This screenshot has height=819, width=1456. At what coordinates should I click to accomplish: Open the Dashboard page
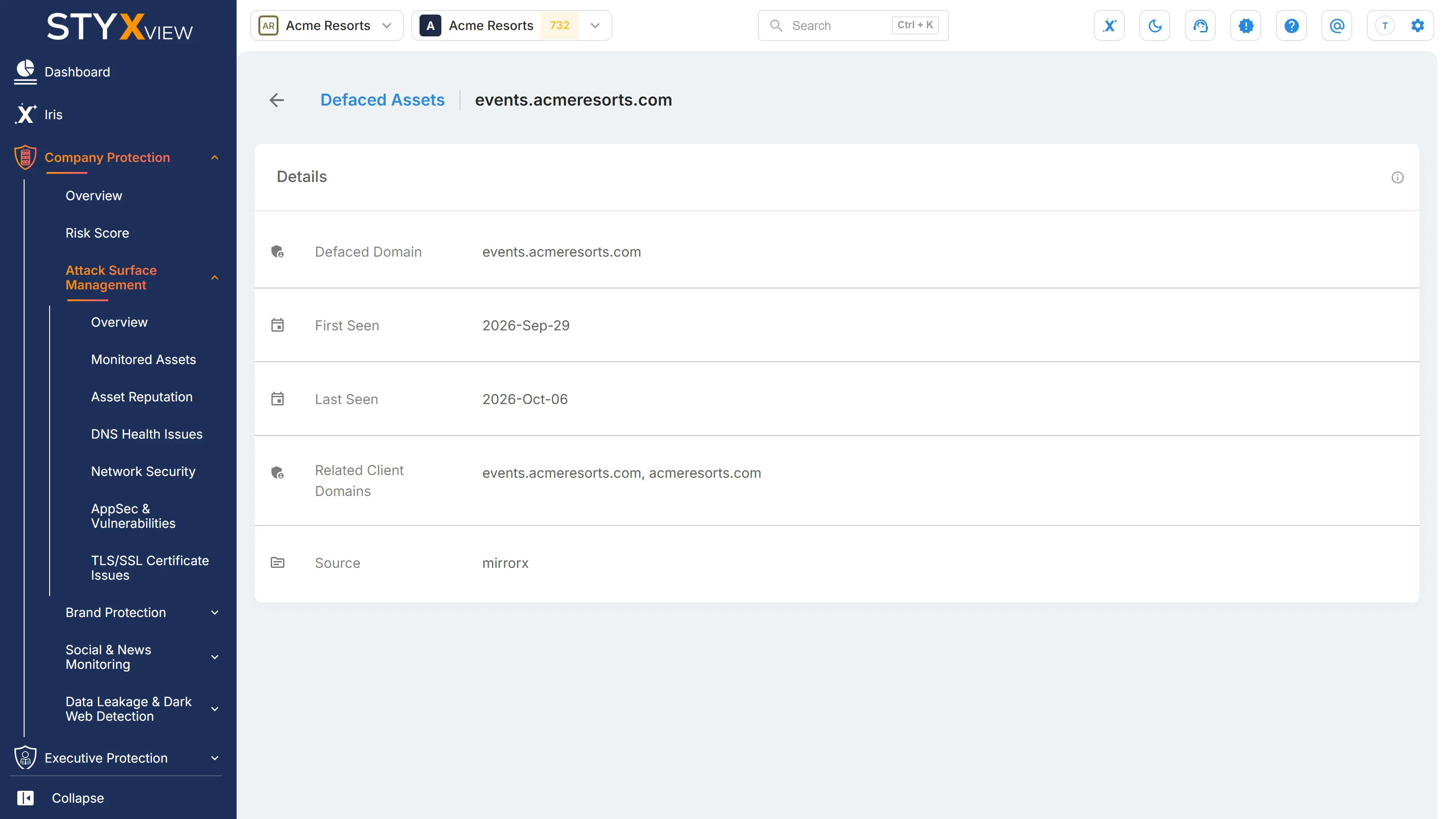pyautogui.click(x=77, y=72)
